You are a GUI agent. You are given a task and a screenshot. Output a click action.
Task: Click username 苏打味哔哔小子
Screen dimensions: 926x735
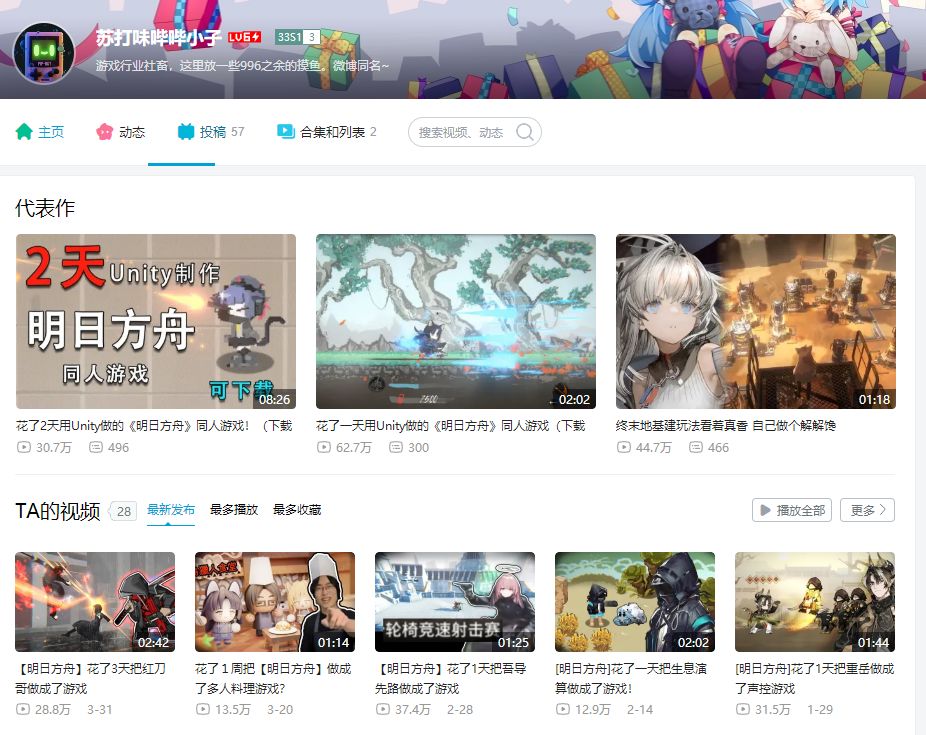tap(159, 37)
